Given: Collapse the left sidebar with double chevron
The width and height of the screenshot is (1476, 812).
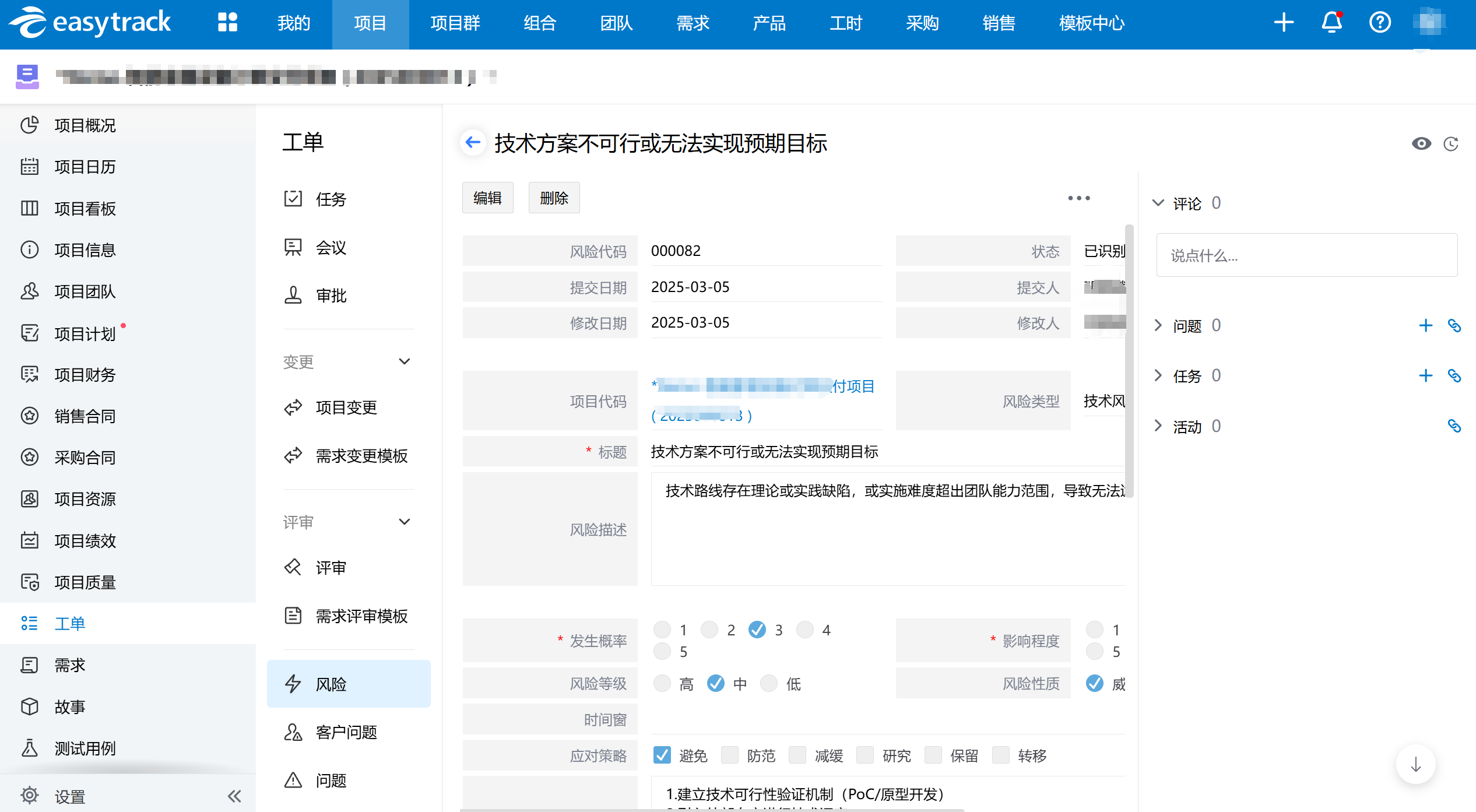Looking at the screenshot, I should pyautogui.click(x=234, y=796).
